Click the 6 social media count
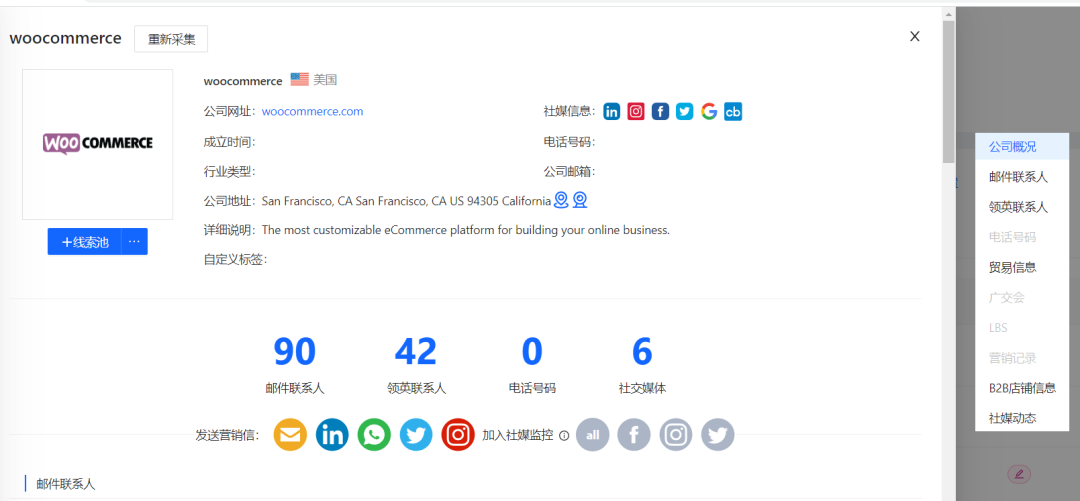 (642, 351)
